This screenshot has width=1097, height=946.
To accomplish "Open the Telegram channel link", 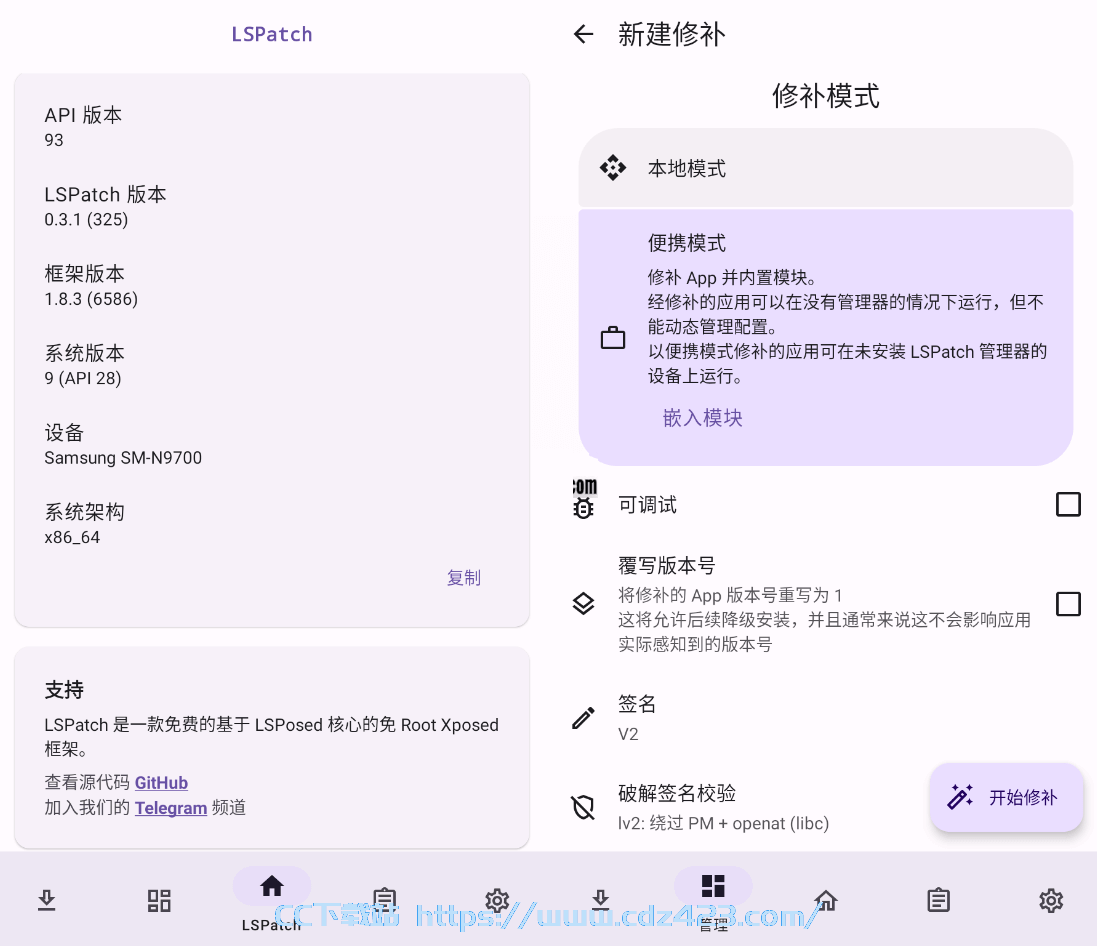I will pyautogui.click(x=171, y=807).
